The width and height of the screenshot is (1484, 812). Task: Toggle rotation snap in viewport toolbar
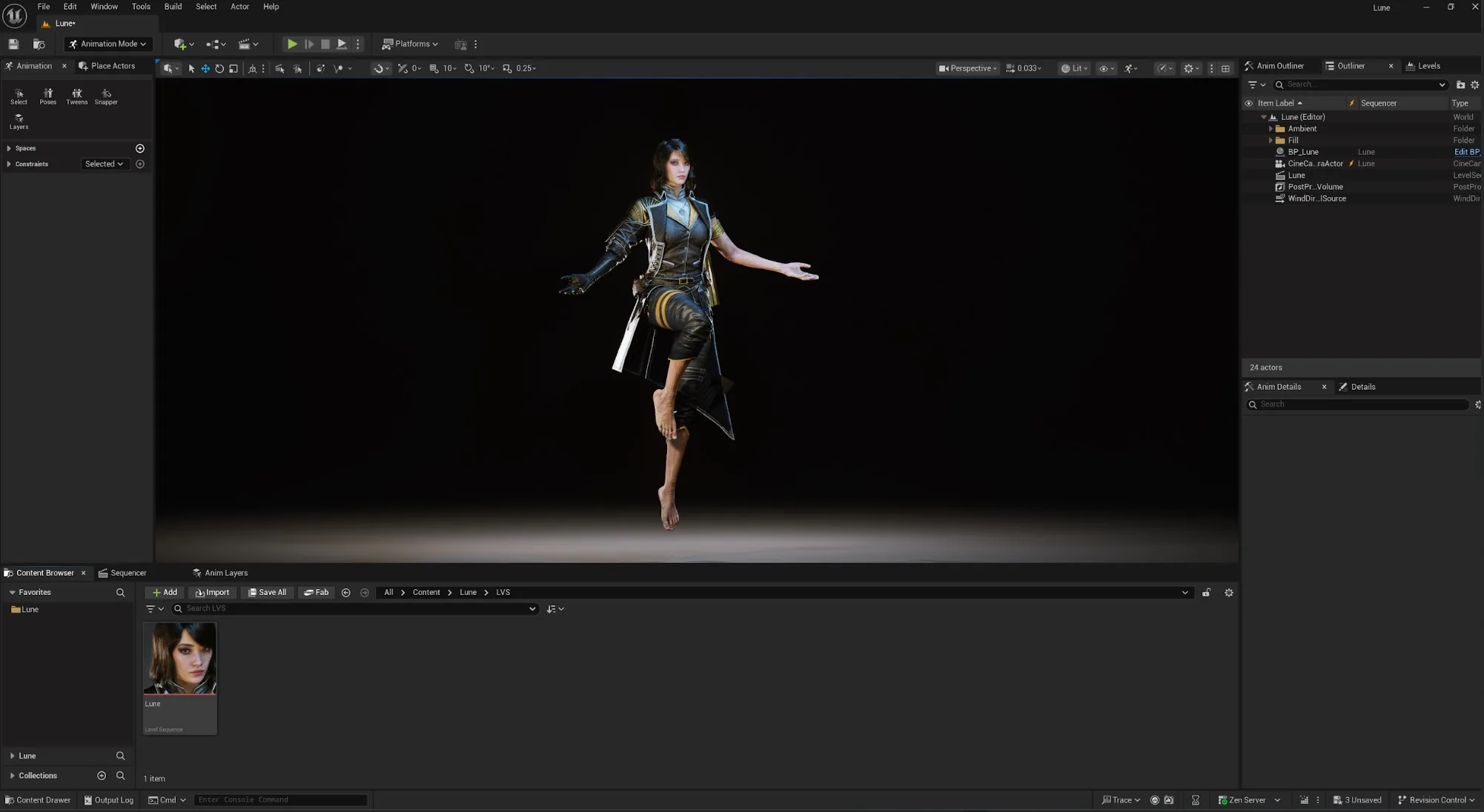(x=469, y=68)
